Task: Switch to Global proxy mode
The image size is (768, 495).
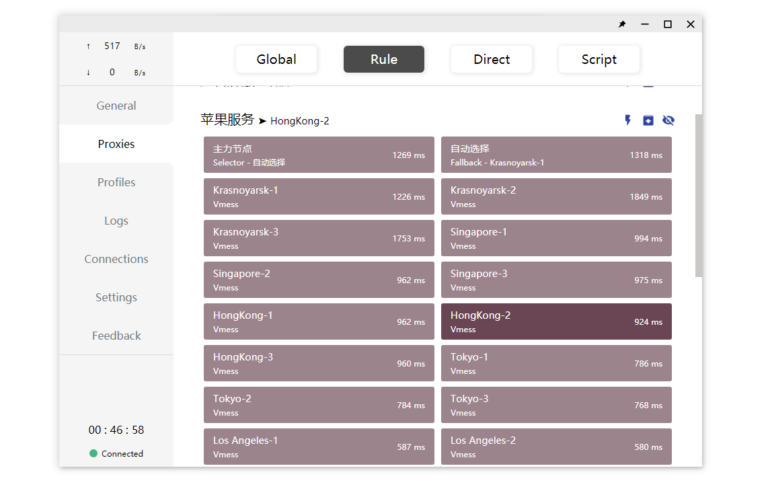Action: coord(276,59)
